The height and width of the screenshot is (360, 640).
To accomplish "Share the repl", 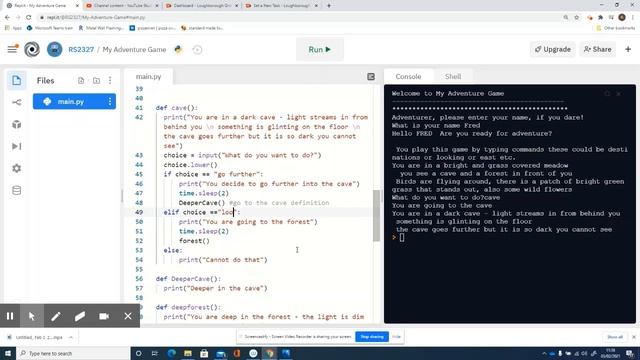I will pos(597,49).
